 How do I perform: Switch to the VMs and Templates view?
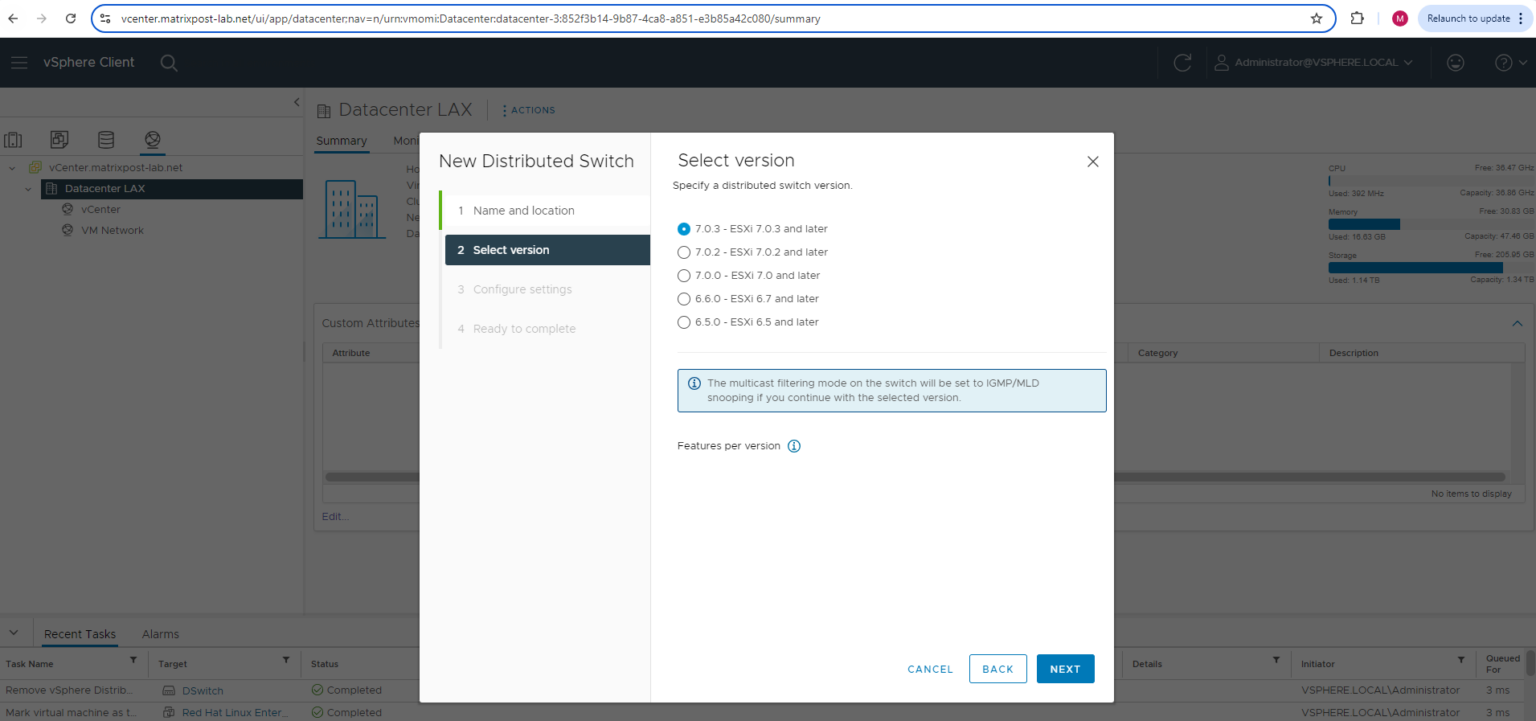59,140
